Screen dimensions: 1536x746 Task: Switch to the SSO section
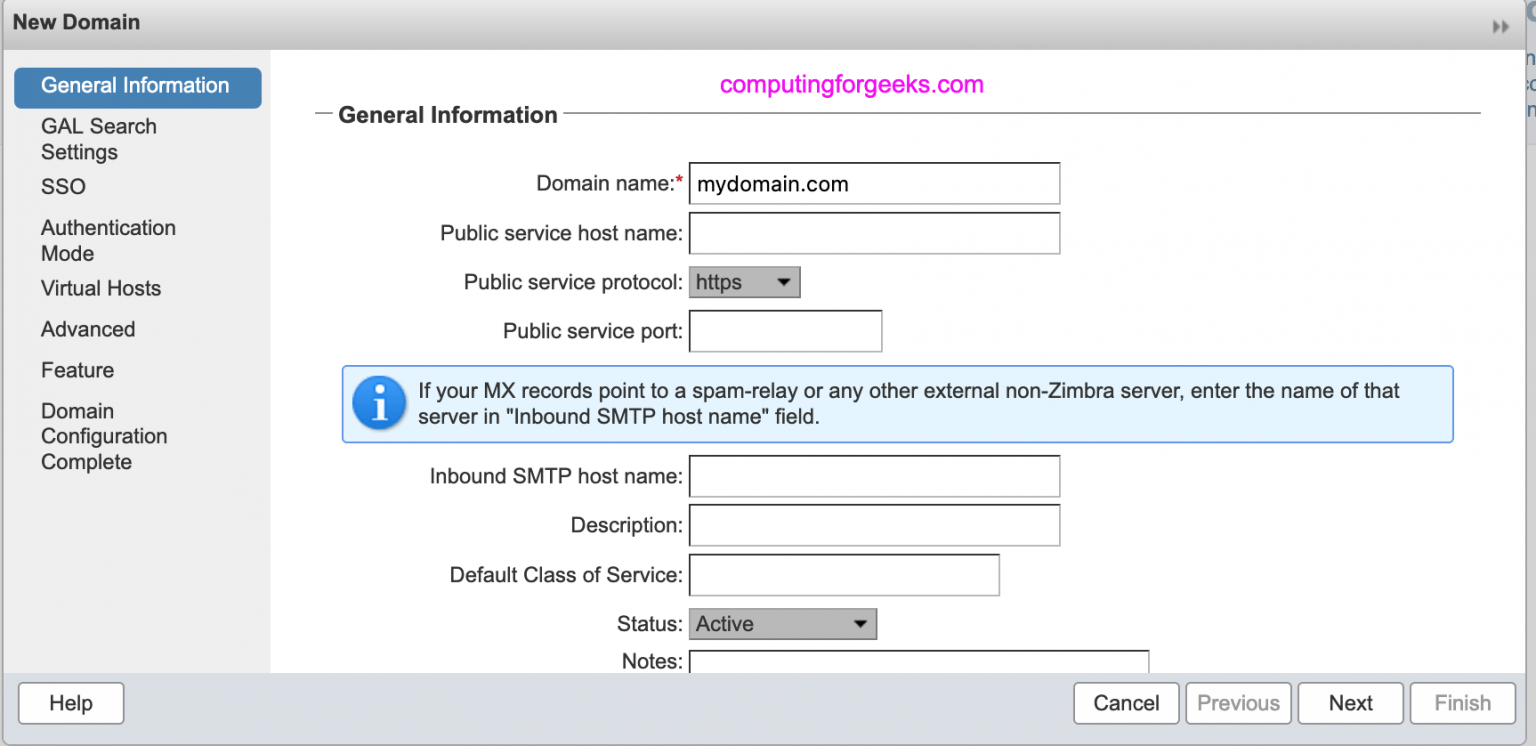62,186
